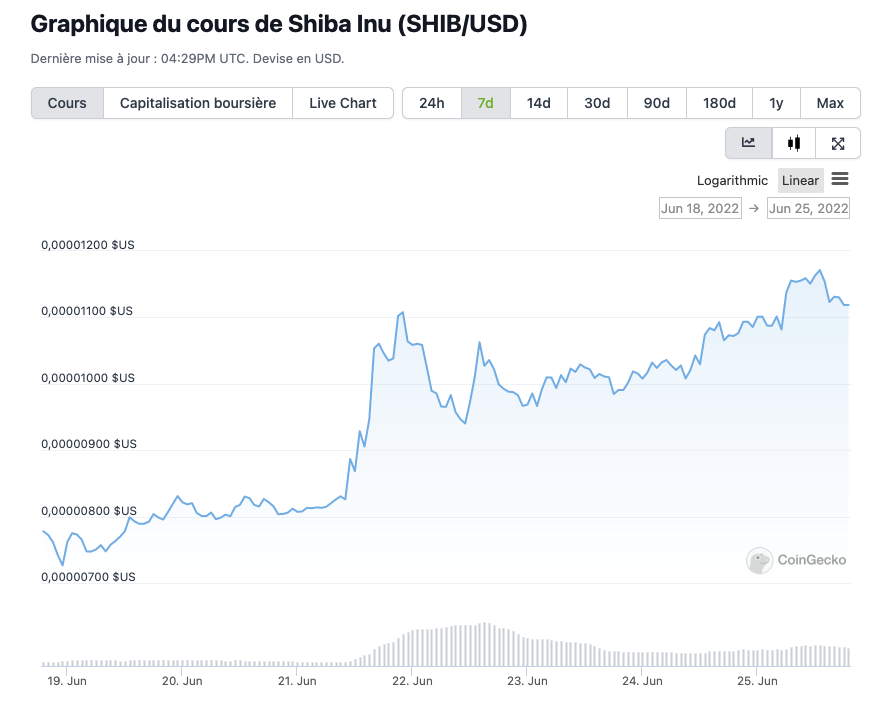This screenshot has height=705, width=876.
Task: Select Linear scale option
Action: 800,181
